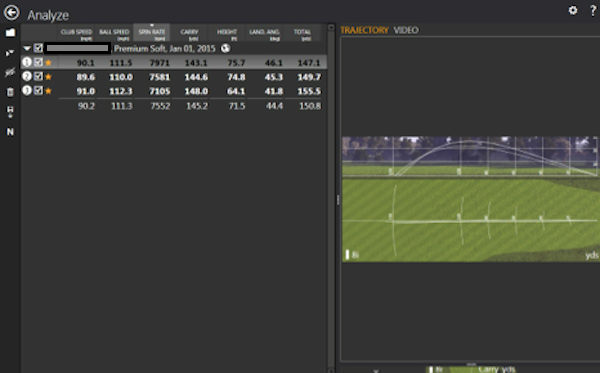Click the shot number 3 circle badge
600x373 pixels.
coord(27,90)
